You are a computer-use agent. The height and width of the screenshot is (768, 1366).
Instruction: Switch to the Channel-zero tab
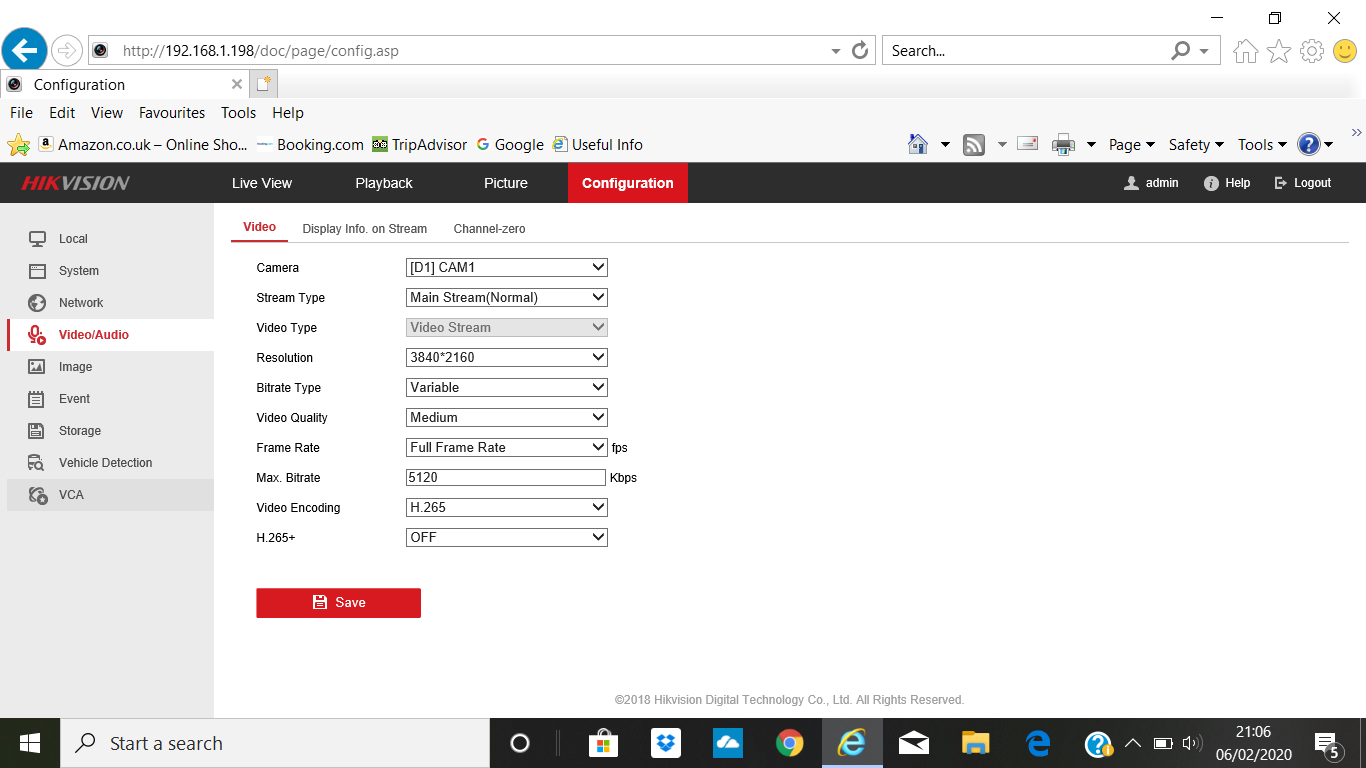tap(489, 228)
